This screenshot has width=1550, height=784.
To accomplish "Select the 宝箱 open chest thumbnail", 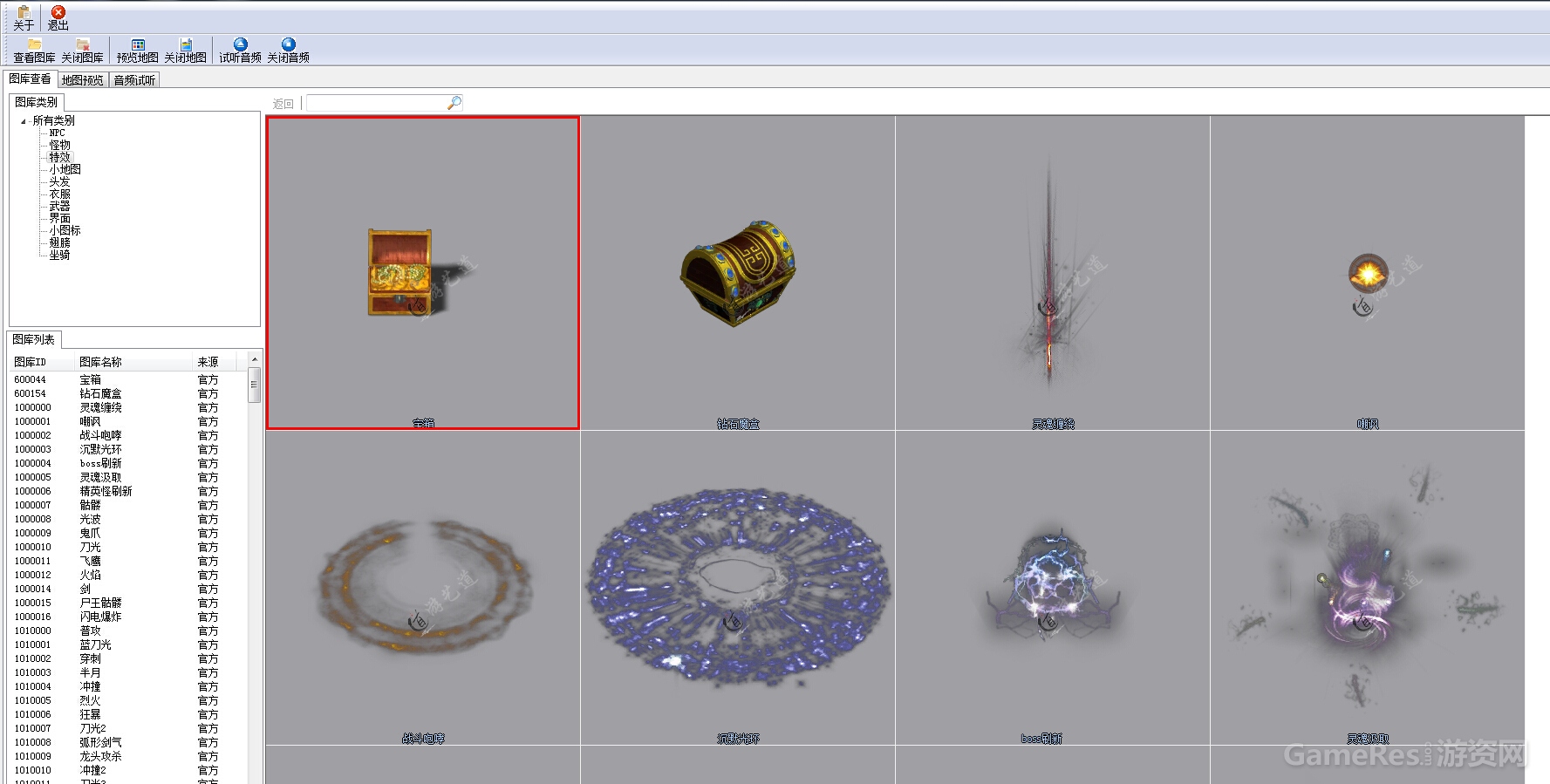I will point(422,273).
